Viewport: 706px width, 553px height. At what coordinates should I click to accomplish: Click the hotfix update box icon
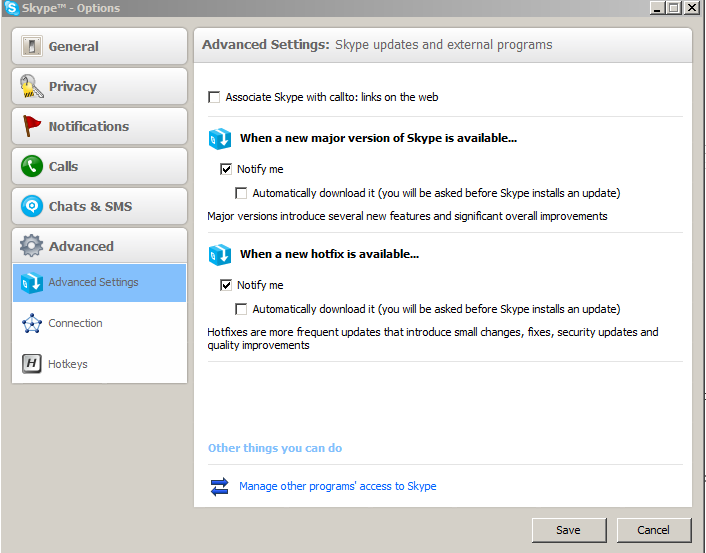coord(220,255)
